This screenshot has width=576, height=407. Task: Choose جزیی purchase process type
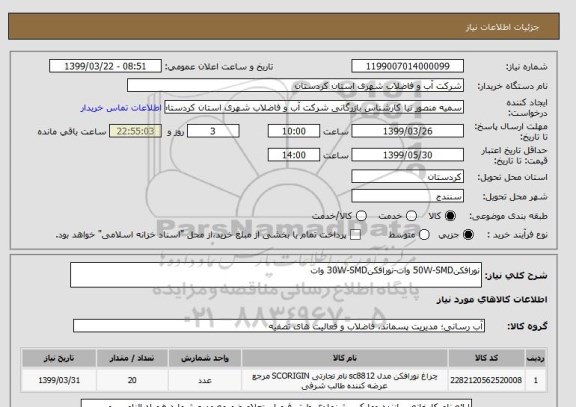(468, 235)
